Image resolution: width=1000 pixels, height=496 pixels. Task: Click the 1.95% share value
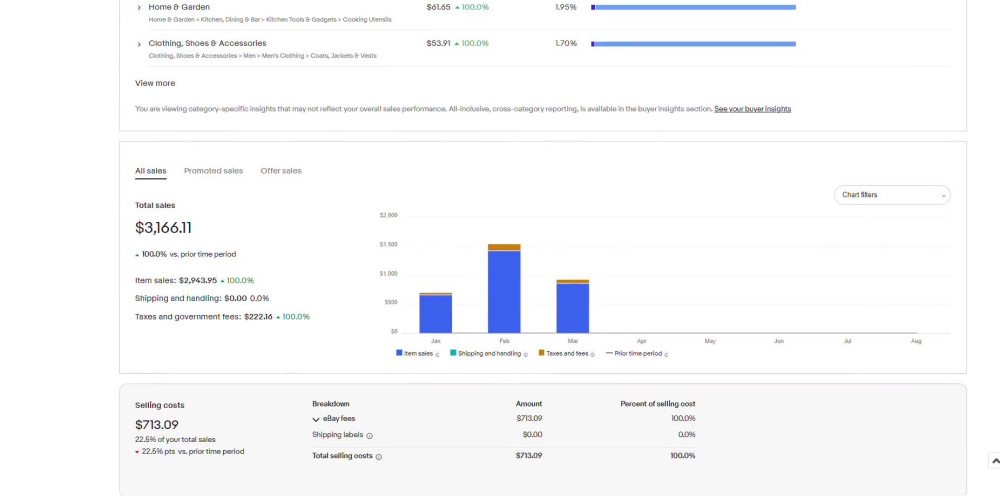pos(566,7)
